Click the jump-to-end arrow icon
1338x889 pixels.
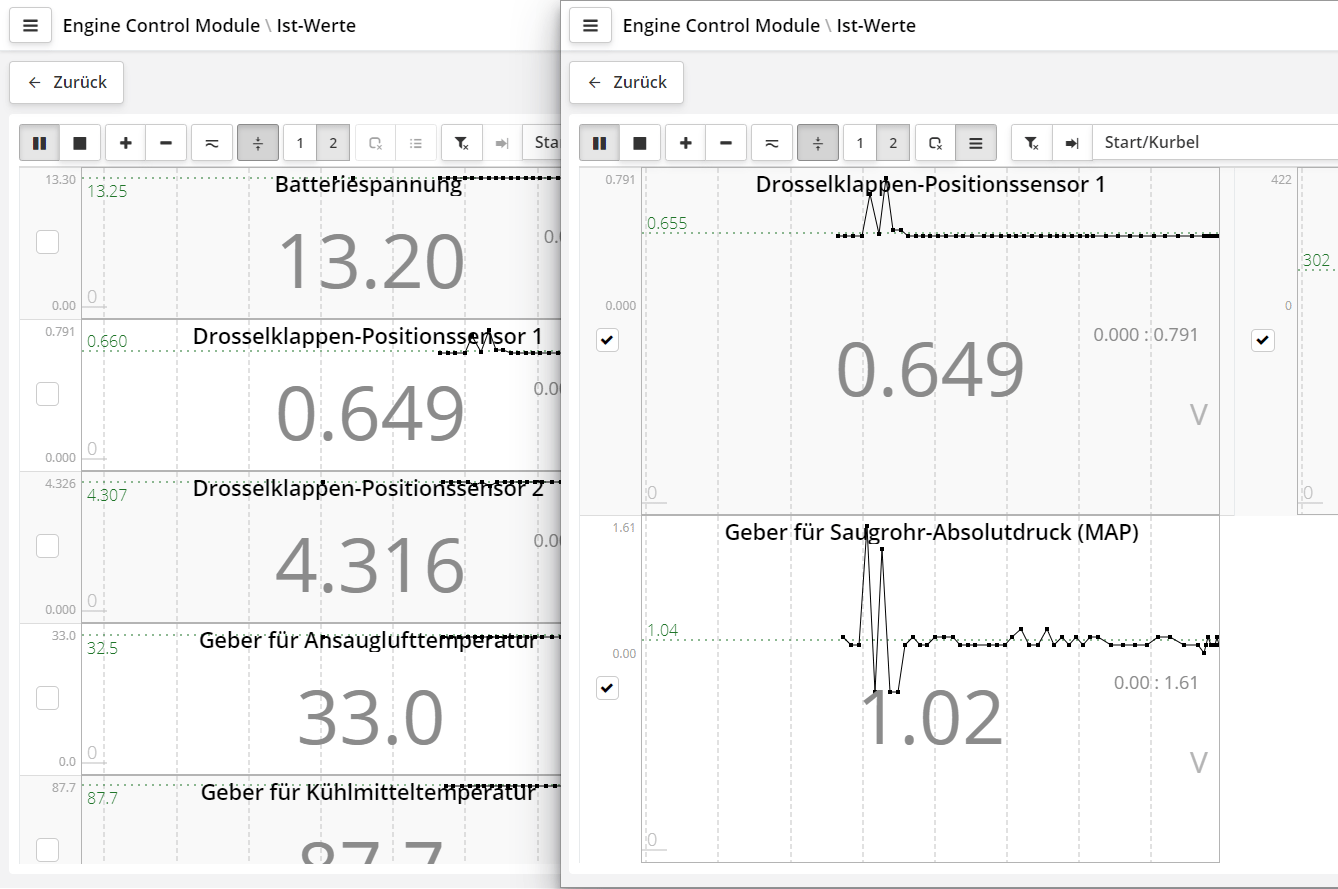1071,142
